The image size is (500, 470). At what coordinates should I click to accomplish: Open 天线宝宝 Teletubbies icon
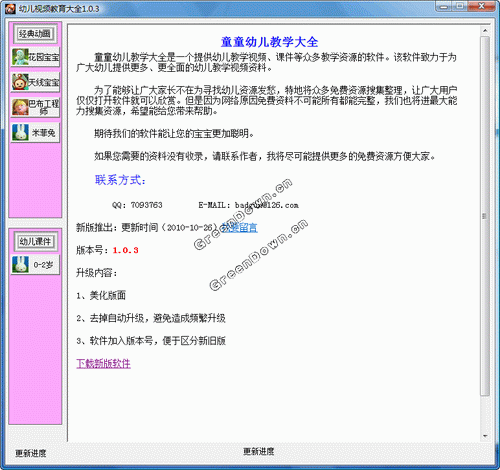point(20,82)
